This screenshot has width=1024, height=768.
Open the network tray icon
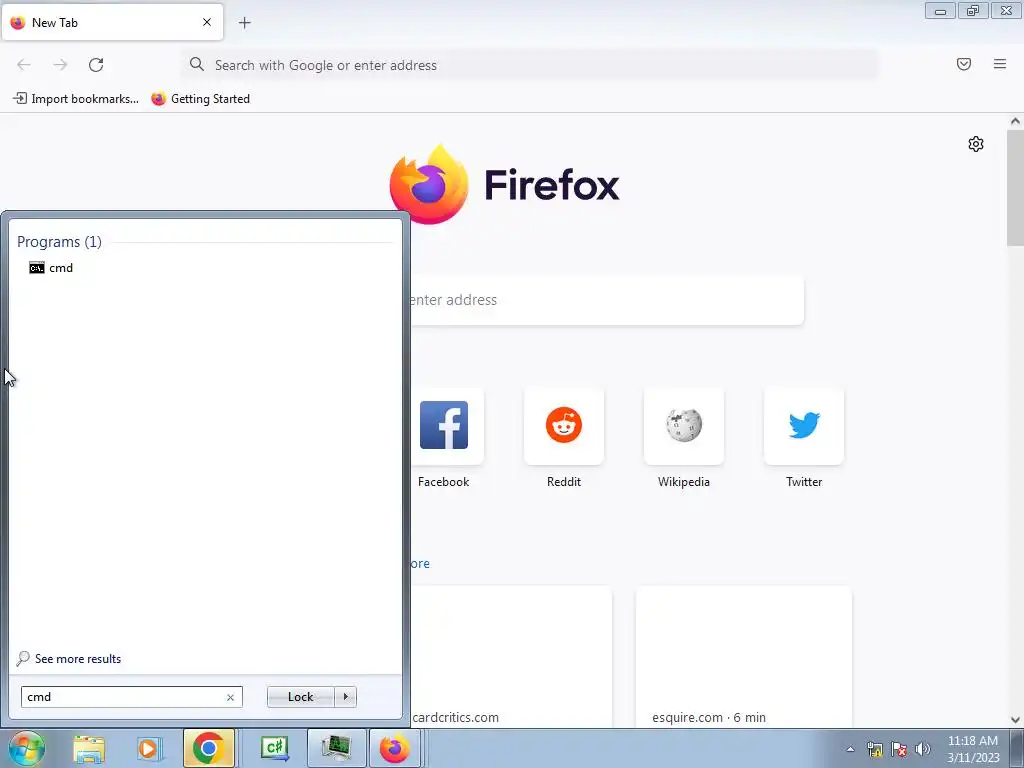[x=875, y=749]
